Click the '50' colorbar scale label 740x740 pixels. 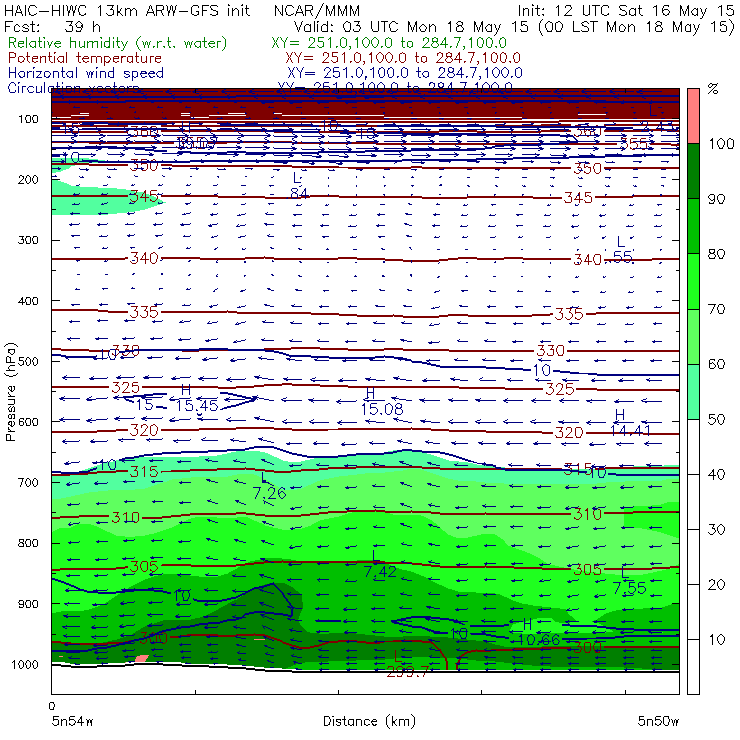[717, 419]
